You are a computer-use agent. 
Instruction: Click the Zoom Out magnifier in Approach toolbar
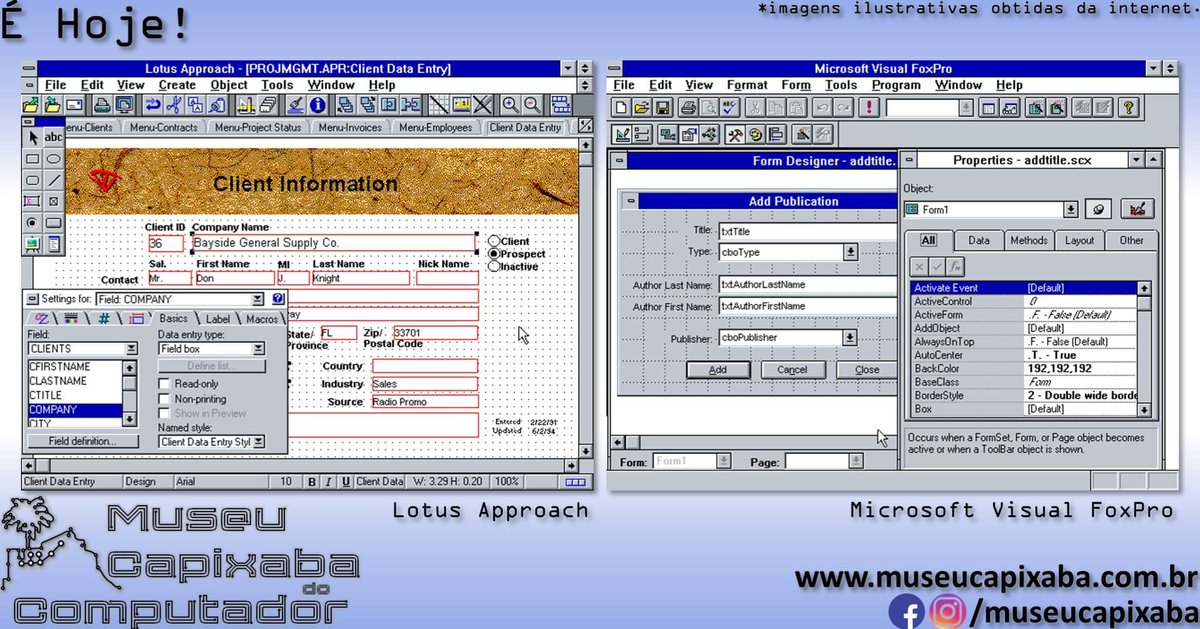532,105
